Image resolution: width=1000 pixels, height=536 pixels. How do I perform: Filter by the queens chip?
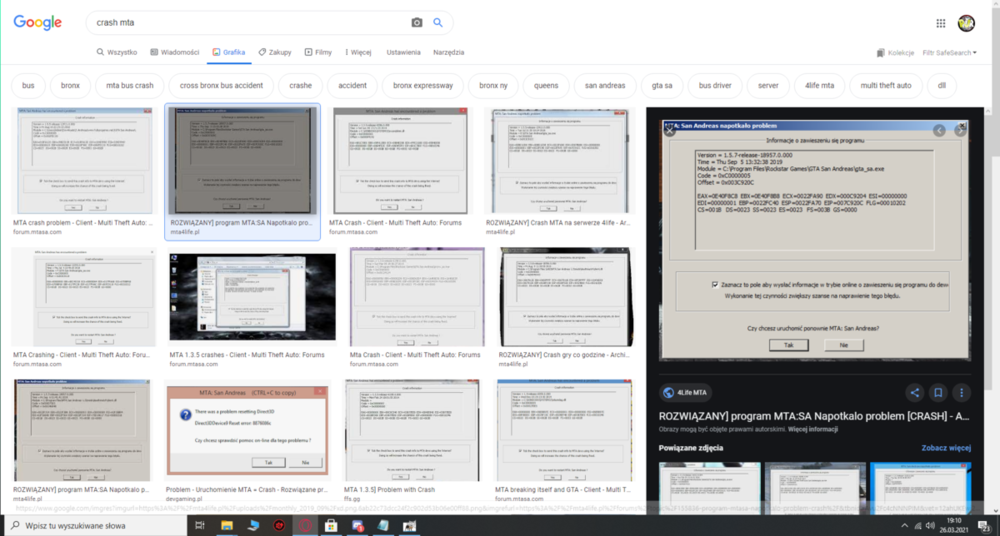click(x=546, y=86)
